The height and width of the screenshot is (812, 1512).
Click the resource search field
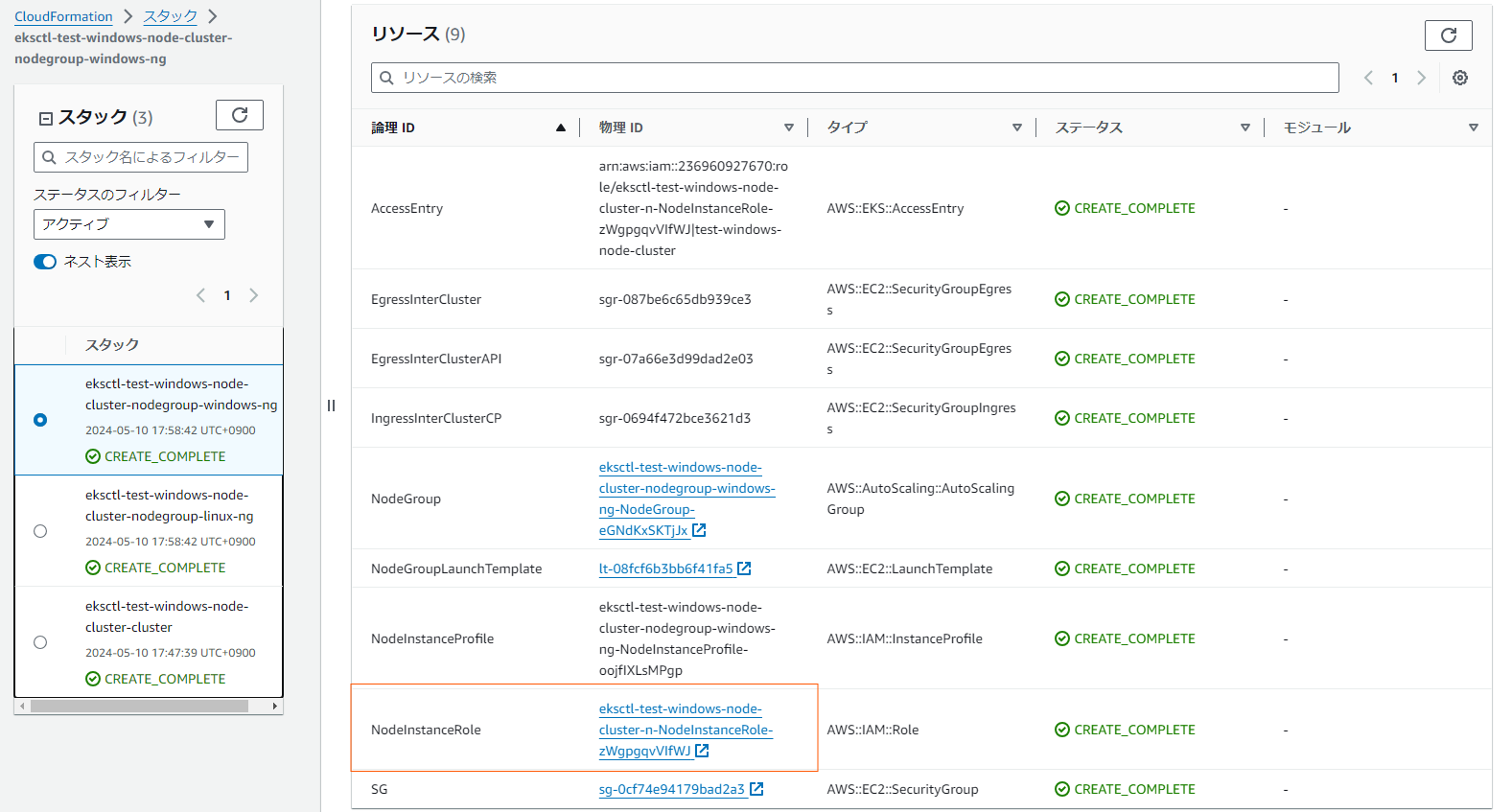coord(853,78)
